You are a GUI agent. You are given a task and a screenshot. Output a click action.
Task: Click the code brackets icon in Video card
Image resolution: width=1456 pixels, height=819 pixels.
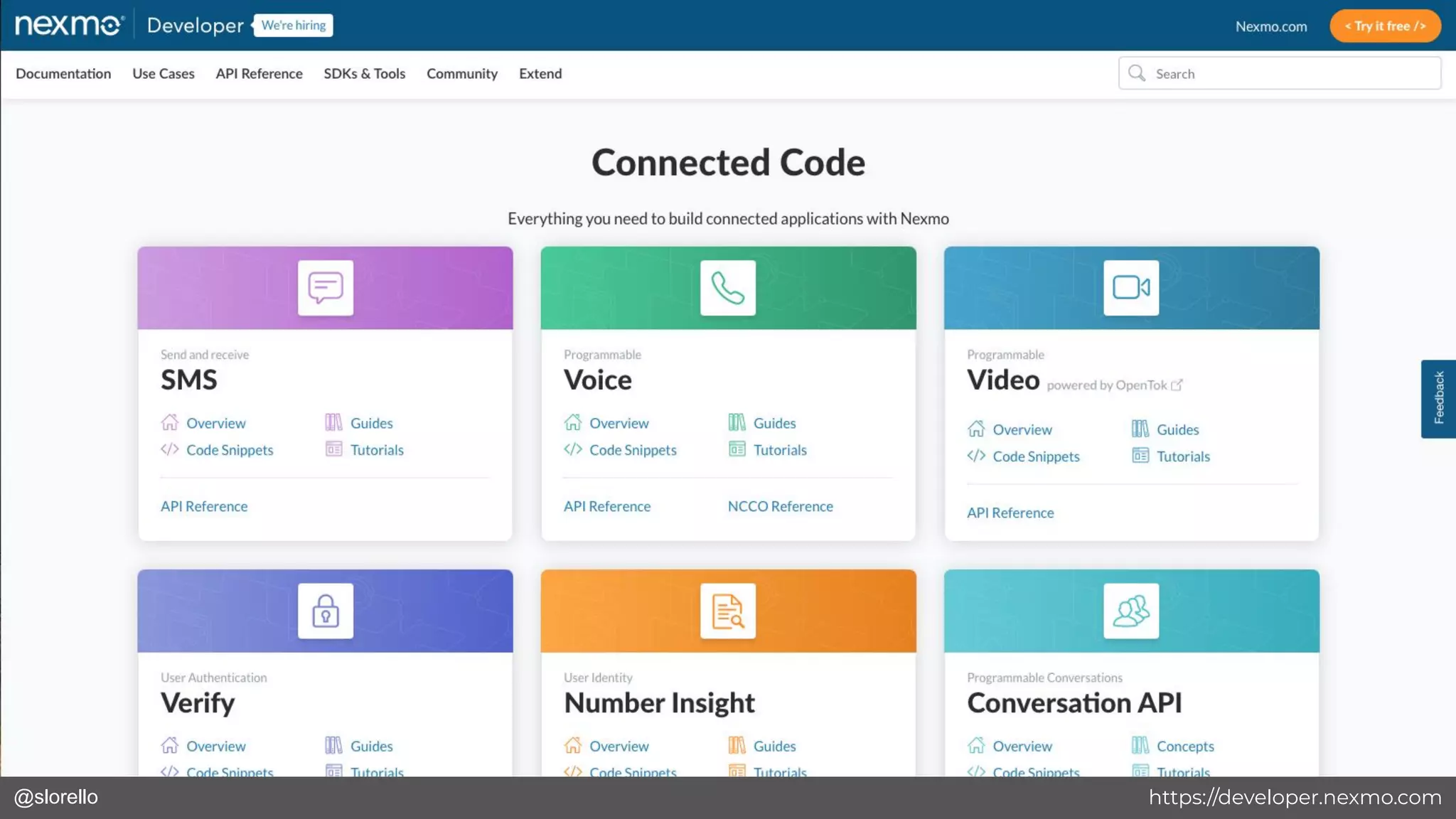976,456
